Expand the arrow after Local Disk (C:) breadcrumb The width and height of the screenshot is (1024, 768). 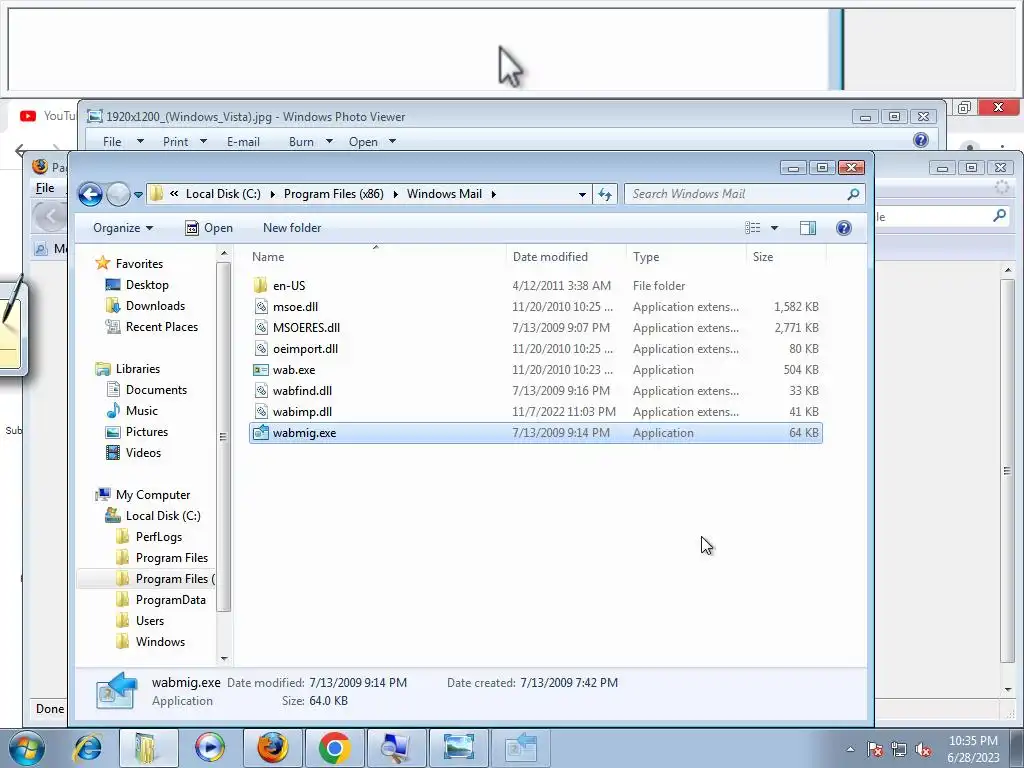(272, 195)
